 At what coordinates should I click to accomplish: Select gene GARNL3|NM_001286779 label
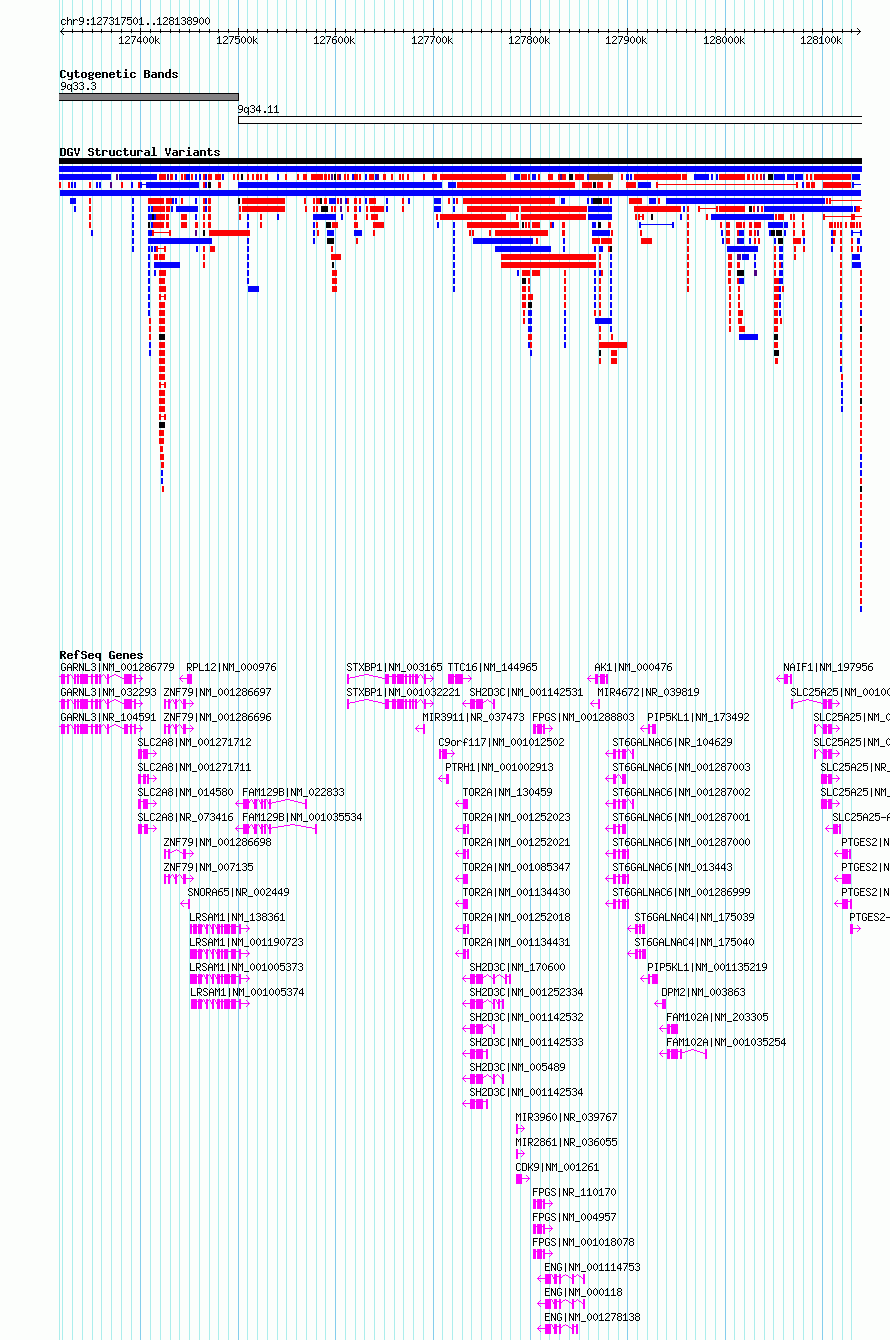tap(117, 667)
